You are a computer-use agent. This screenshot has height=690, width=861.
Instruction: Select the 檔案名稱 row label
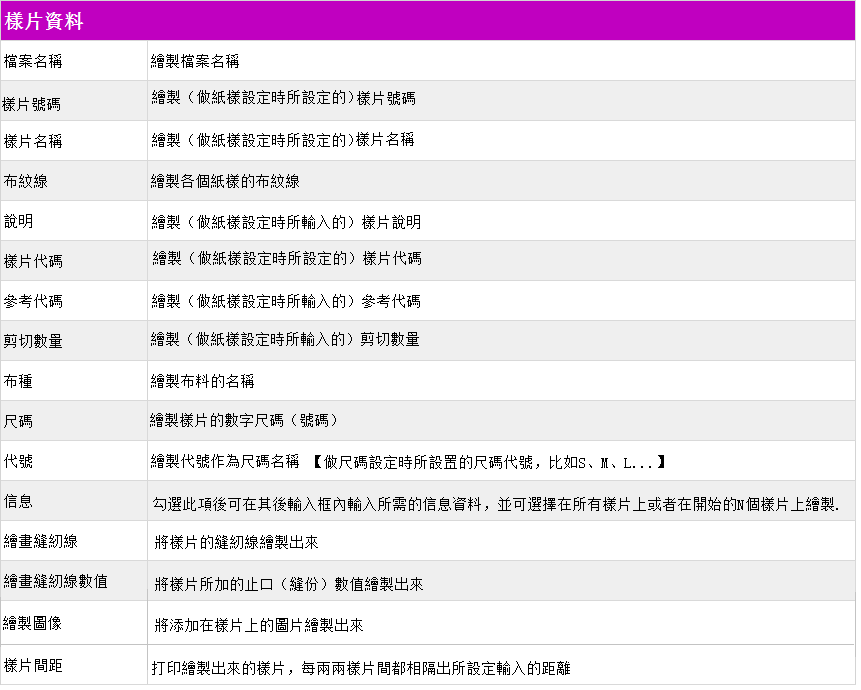coord(33,61)
